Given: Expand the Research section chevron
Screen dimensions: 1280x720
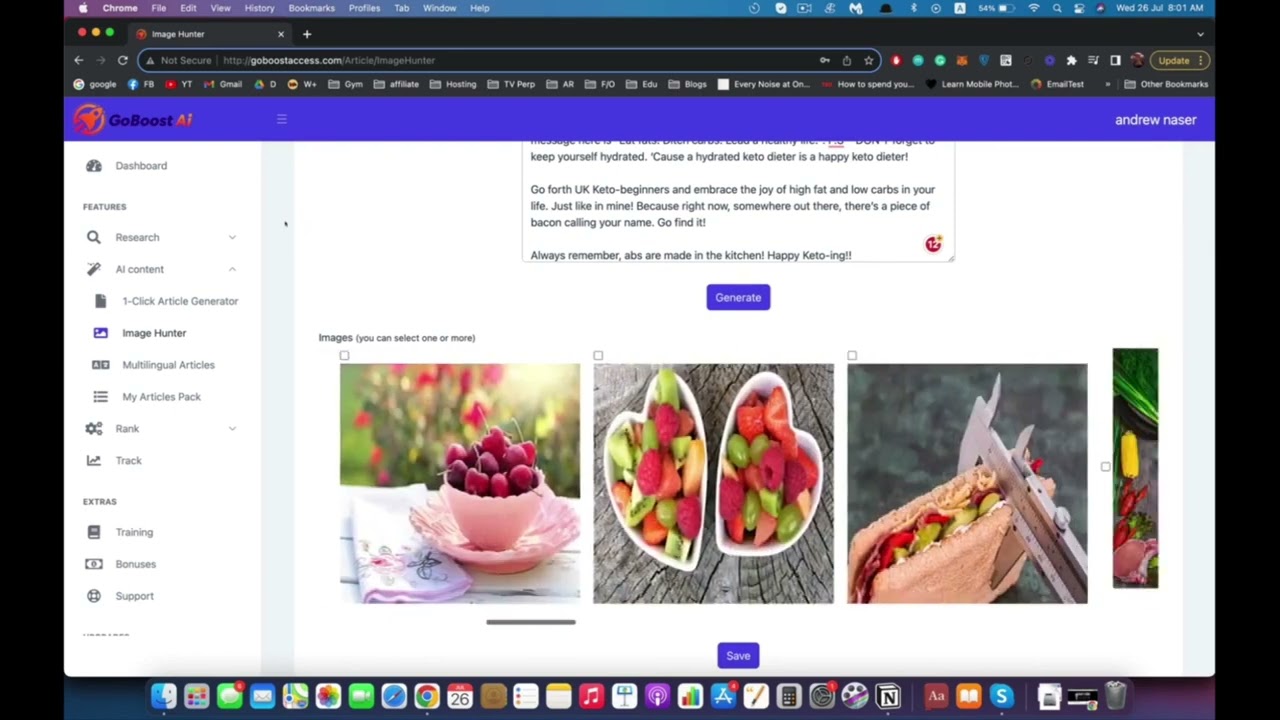Looking at the screenshot, I should (232, 238).
